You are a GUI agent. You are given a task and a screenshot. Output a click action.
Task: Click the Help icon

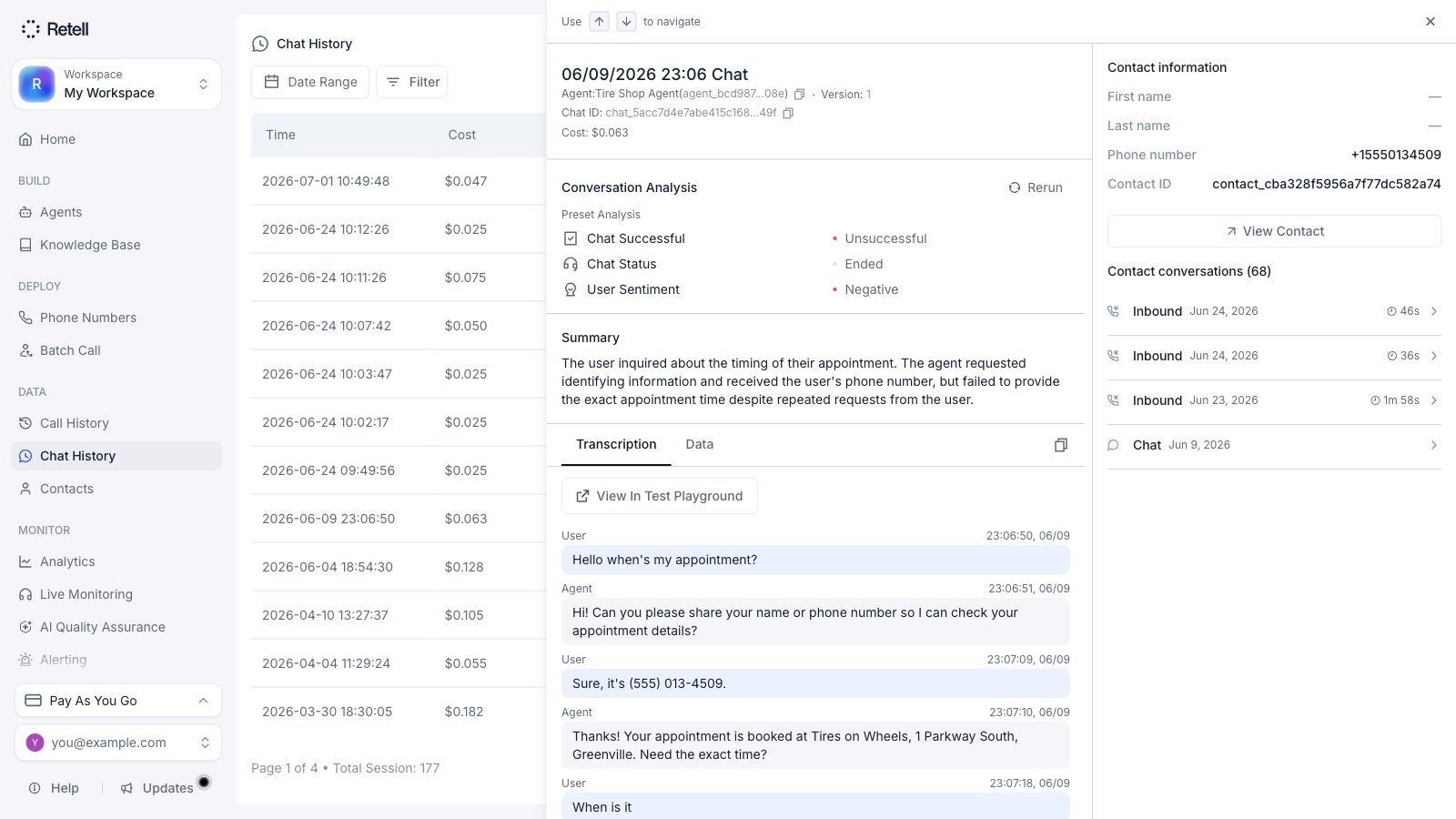coord(35,788)
